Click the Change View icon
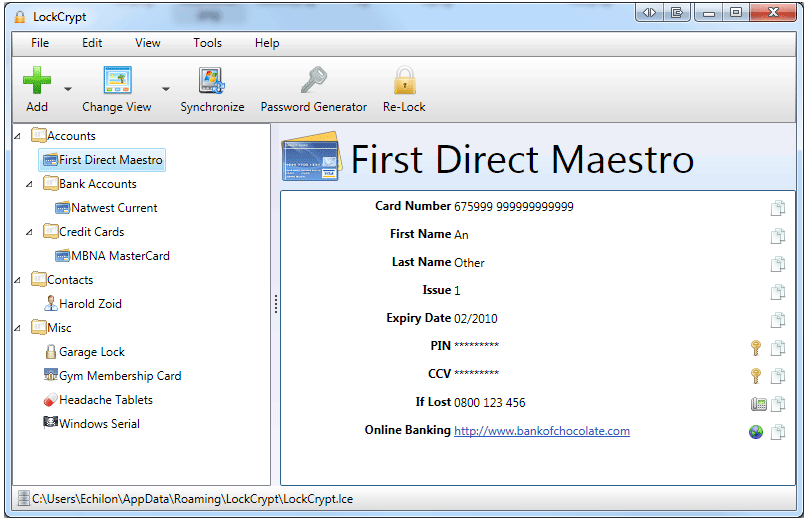The width and height of the screenshot is (806, 519). click(117, 80)
